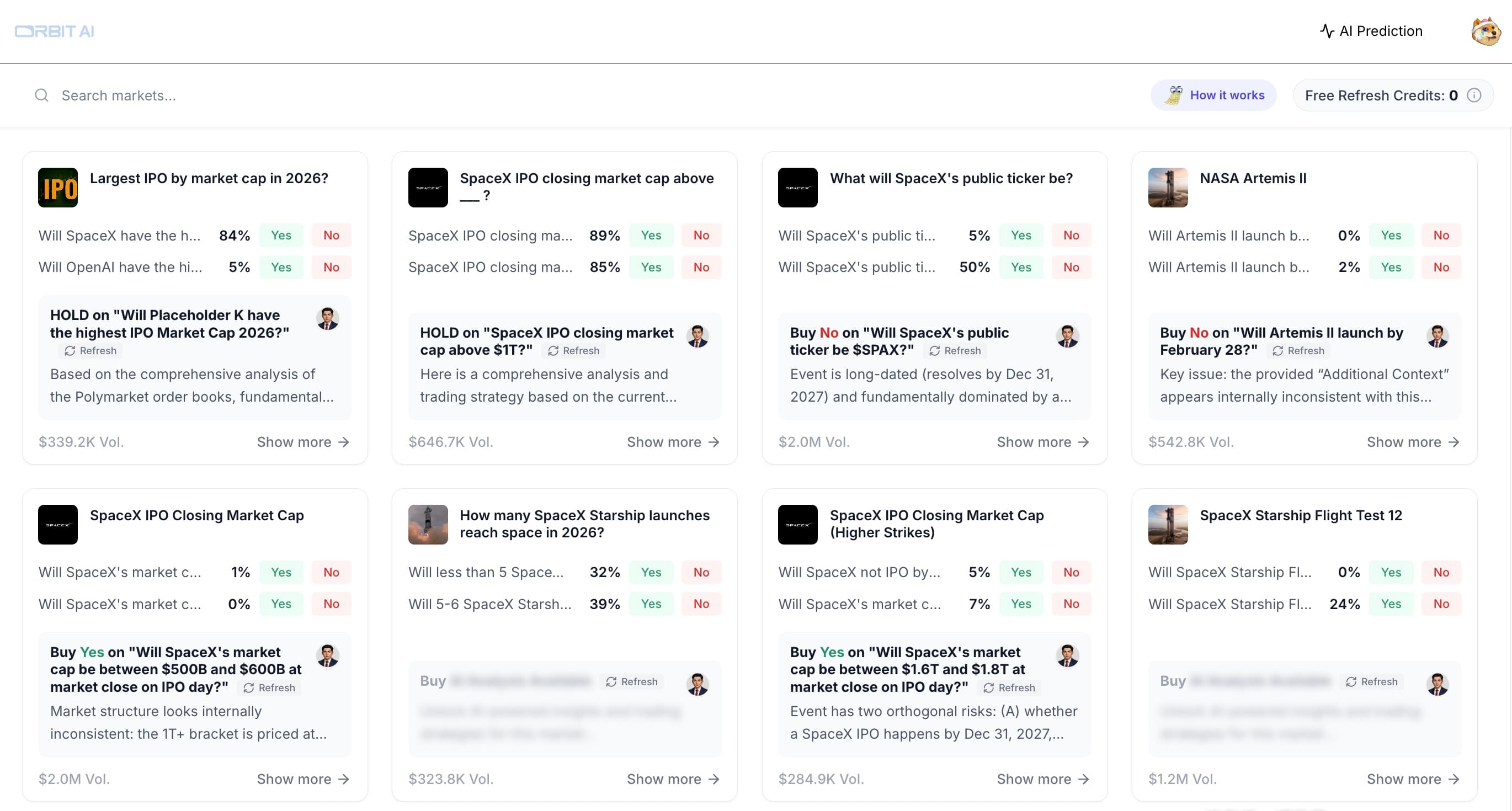Click the info icon beside Free Refresh Credits
Viewport: 1512px width, 811px height.
click(x=1474, y=95)
